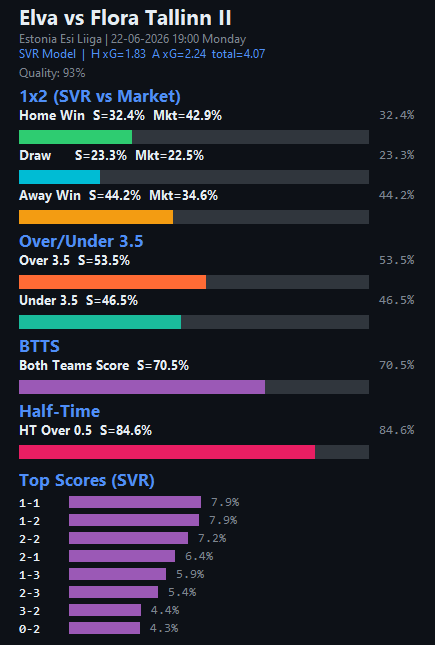Click the cyan Draw probability bar
The image size is (435, 645).
click(x=59, y=177)
